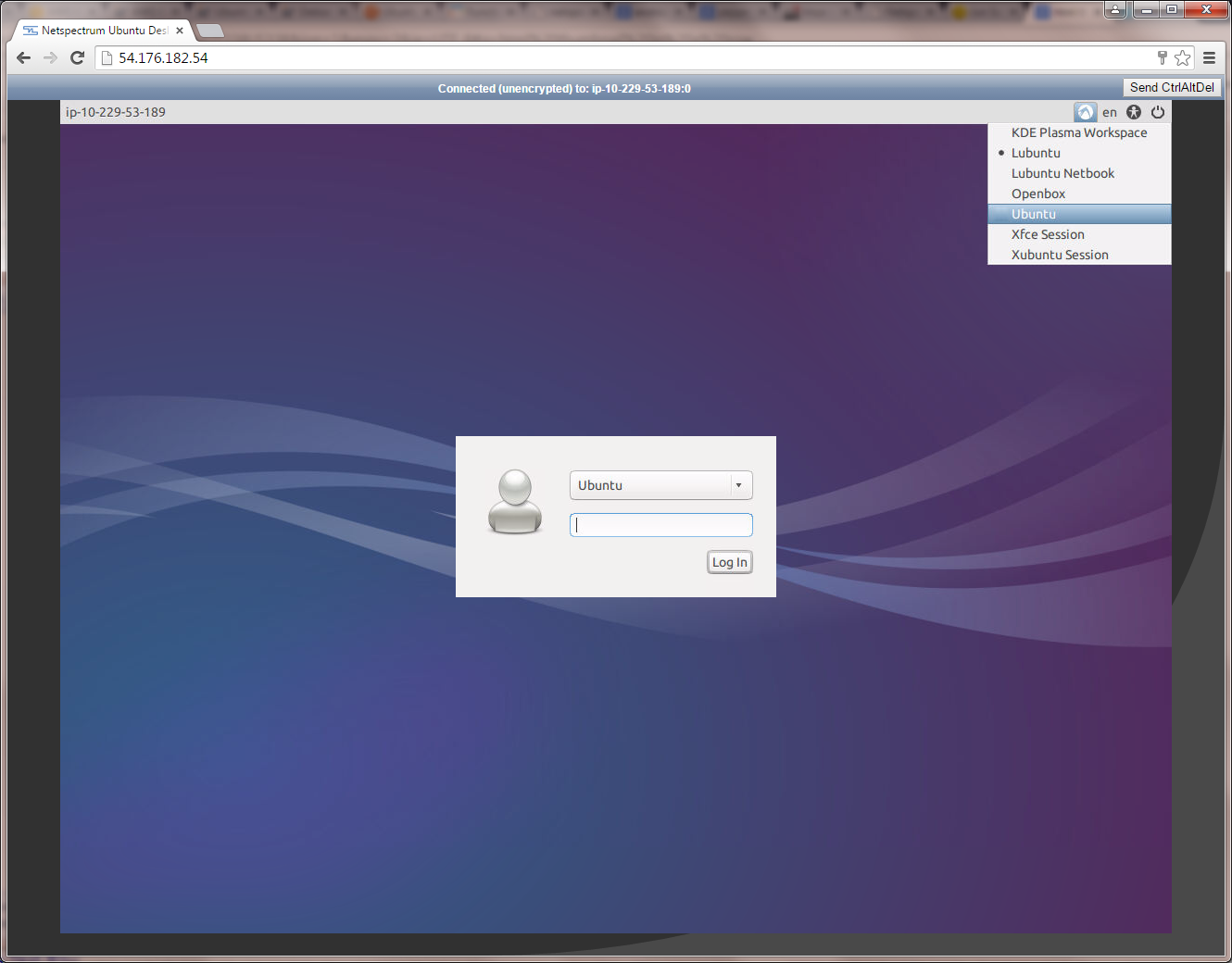Image resolution: width=1232 pixels, height=963 pixels.
Task: Open the power options icon
Action: tap(1158, 112)
